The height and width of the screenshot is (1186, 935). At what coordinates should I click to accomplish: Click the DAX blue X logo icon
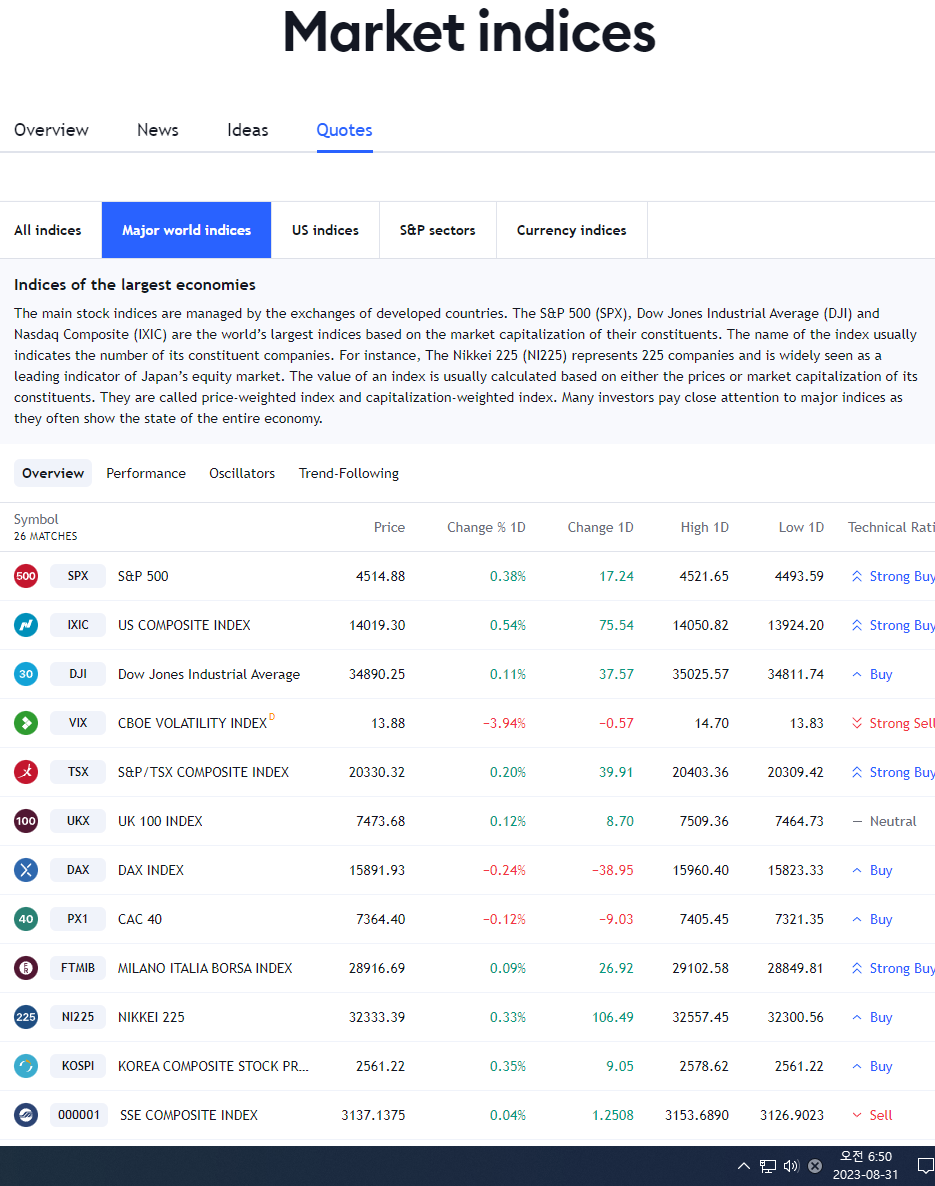(x=26, y=870)
